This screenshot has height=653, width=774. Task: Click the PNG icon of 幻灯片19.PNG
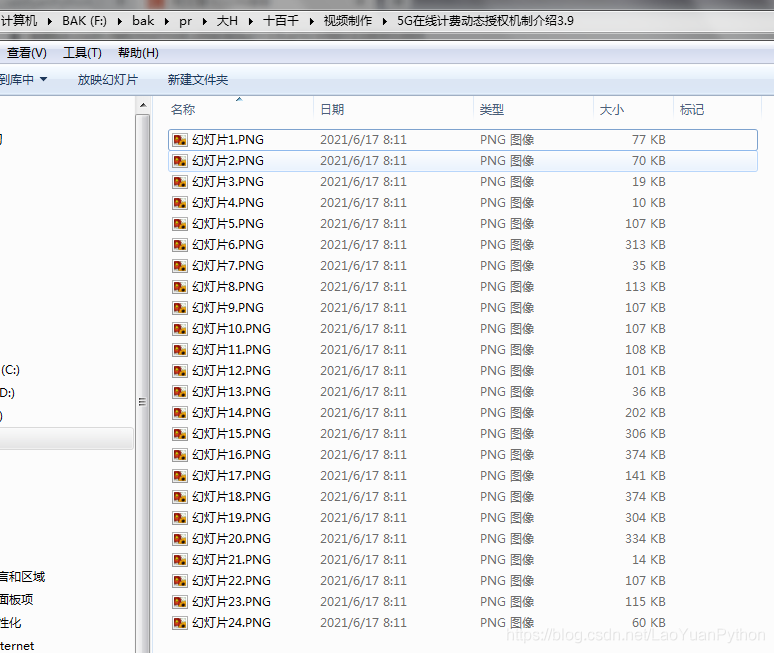[180, 518]
